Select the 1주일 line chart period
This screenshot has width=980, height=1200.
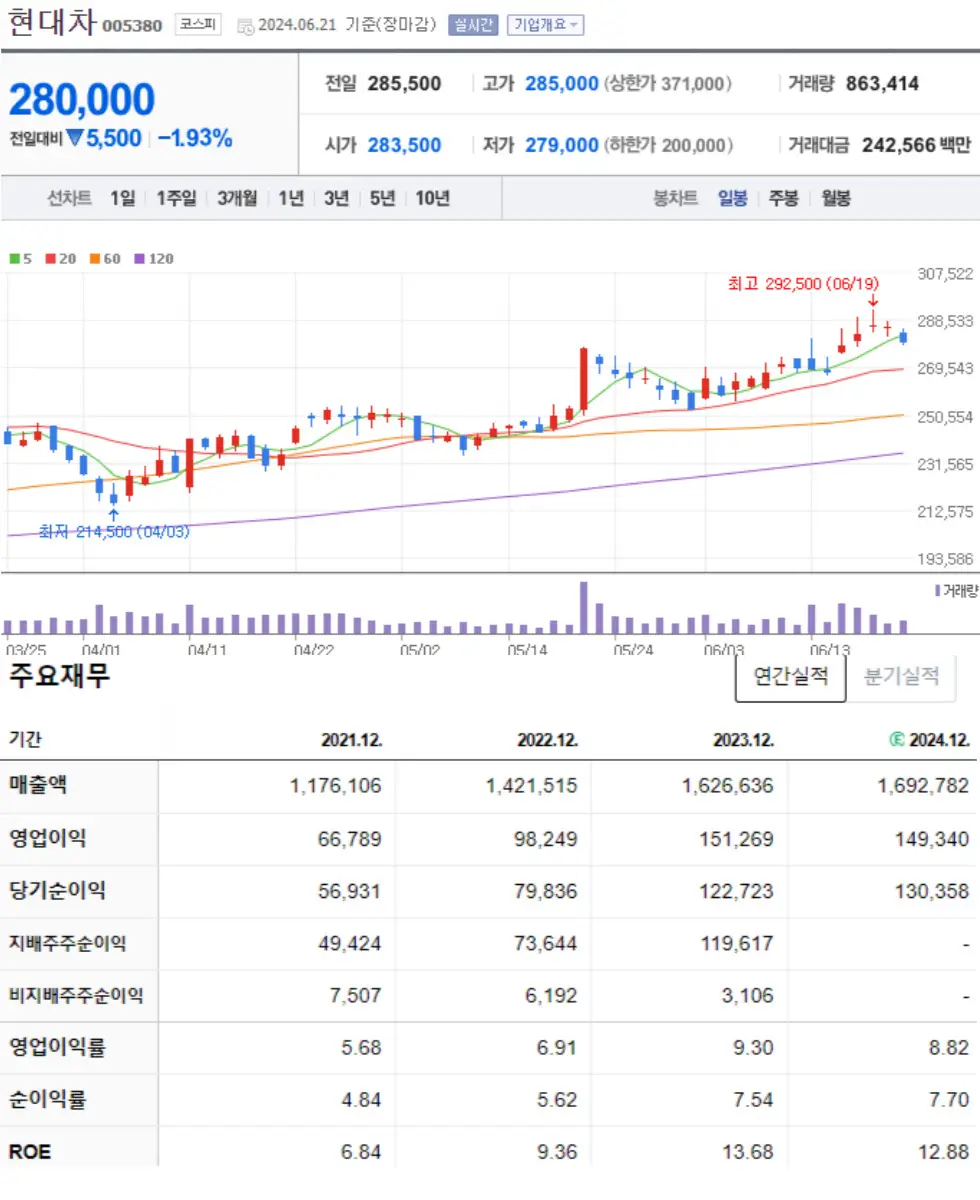(x=177, y=198)
